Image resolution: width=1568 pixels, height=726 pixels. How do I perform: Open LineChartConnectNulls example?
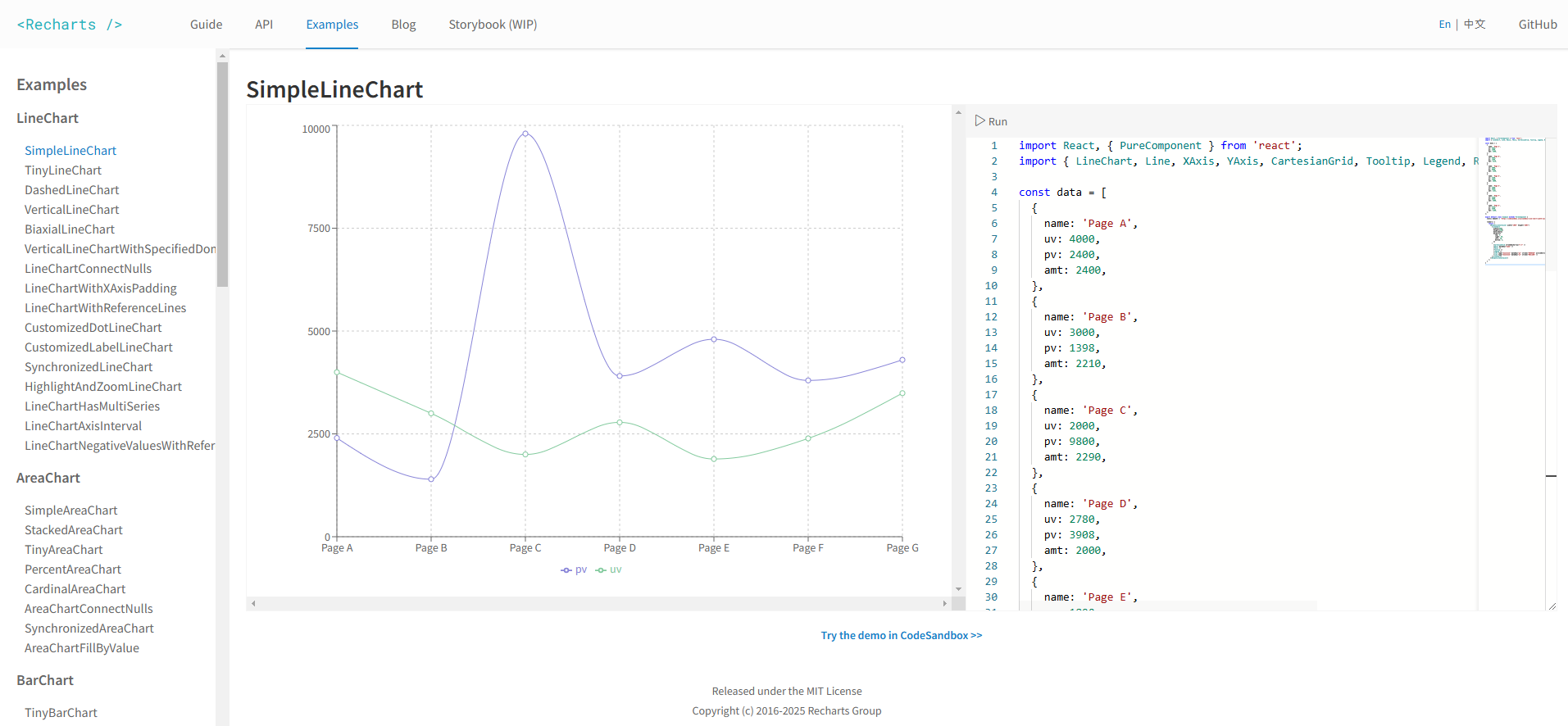point(88,269)
